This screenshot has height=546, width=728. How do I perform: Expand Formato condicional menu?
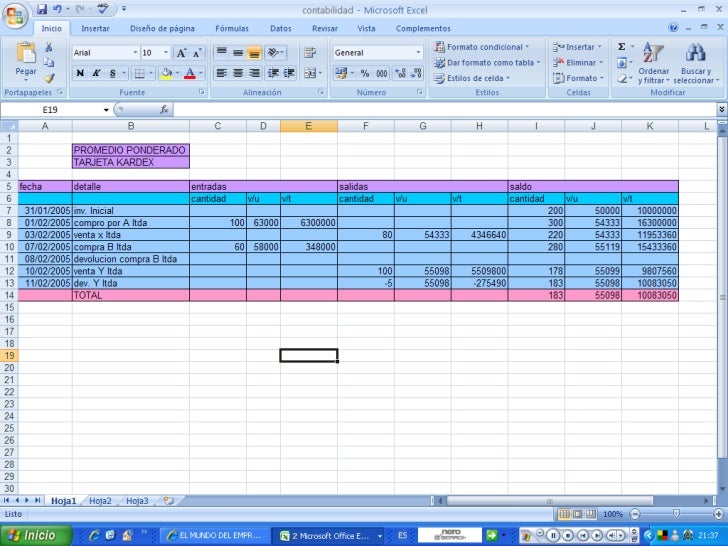click(x=482, y=47)
